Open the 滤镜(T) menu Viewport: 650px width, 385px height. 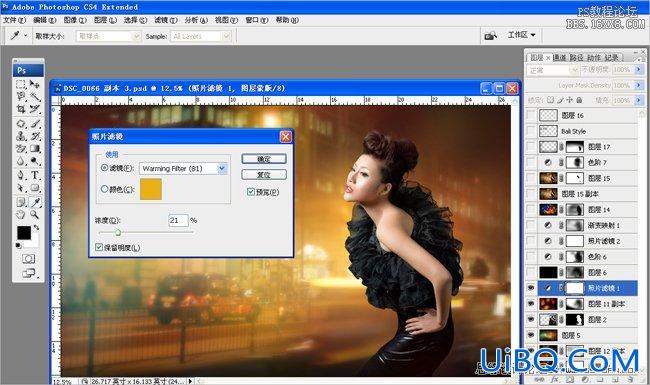tap(166, 20)
